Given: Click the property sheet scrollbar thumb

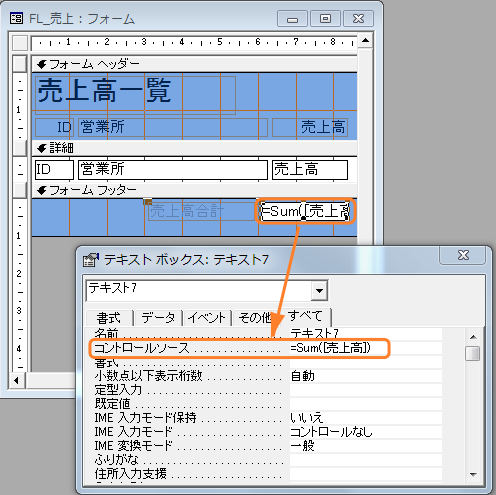Looking at the screenshot, I should [473, 354].
